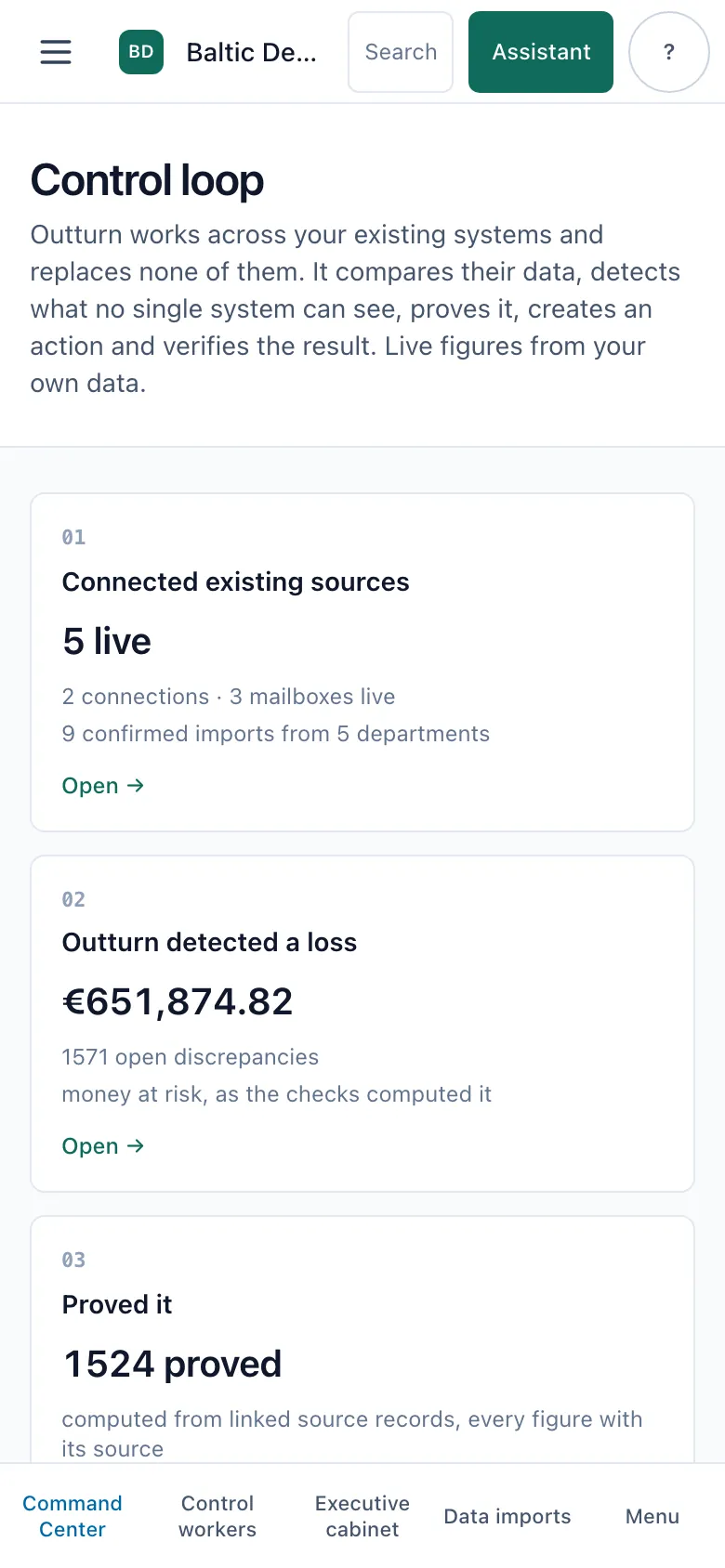Focus the Search field
Viewport: 725px width, 1568px height.
point(401,52)
